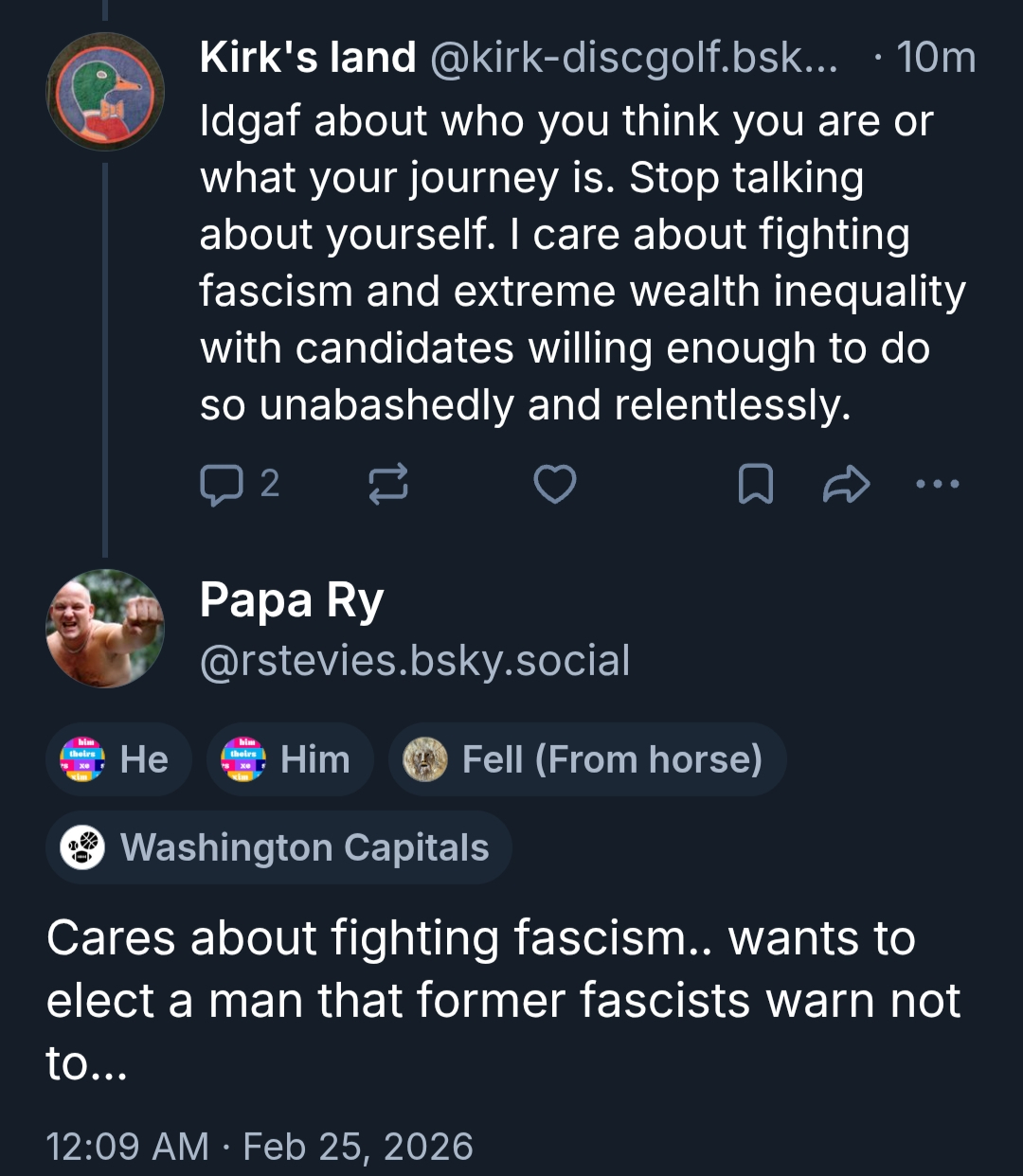Viewport: 1023px width, 1176px height.
Task: Select the "Him" pronoun label badge
Action: pyautogui.click(x=289, y=759)
